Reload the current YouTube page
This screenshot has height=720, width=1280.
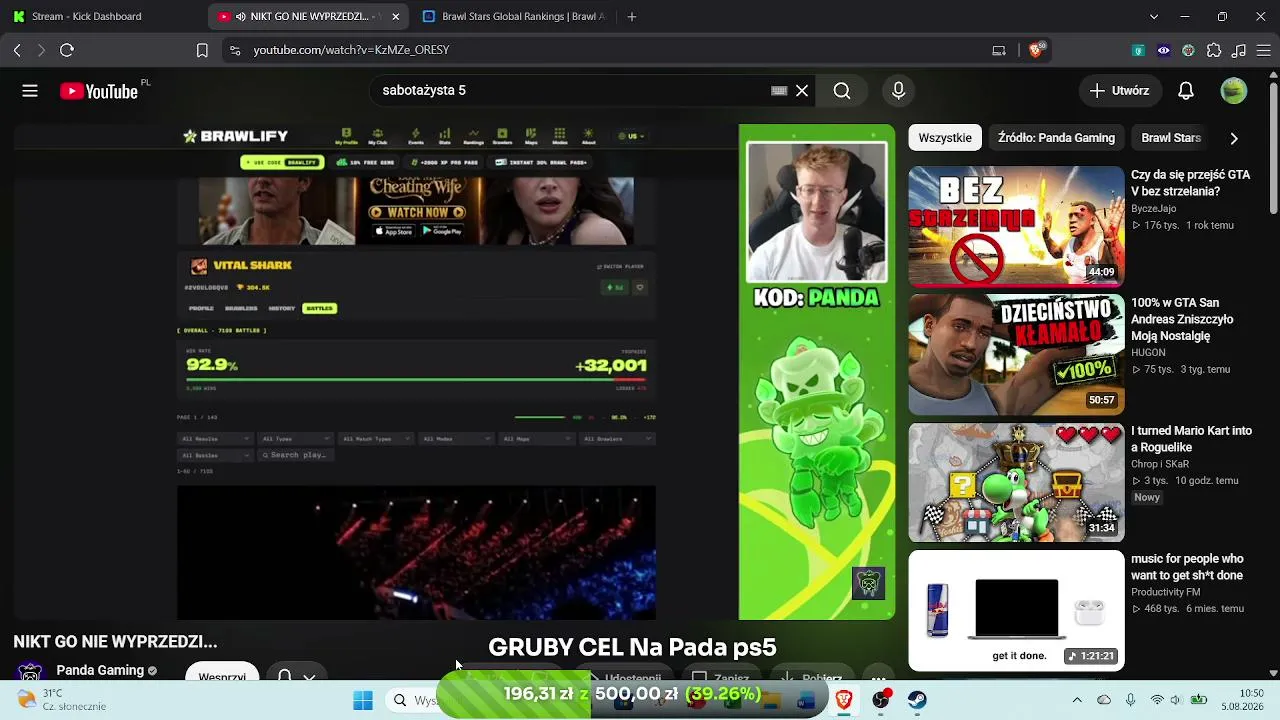67,50
